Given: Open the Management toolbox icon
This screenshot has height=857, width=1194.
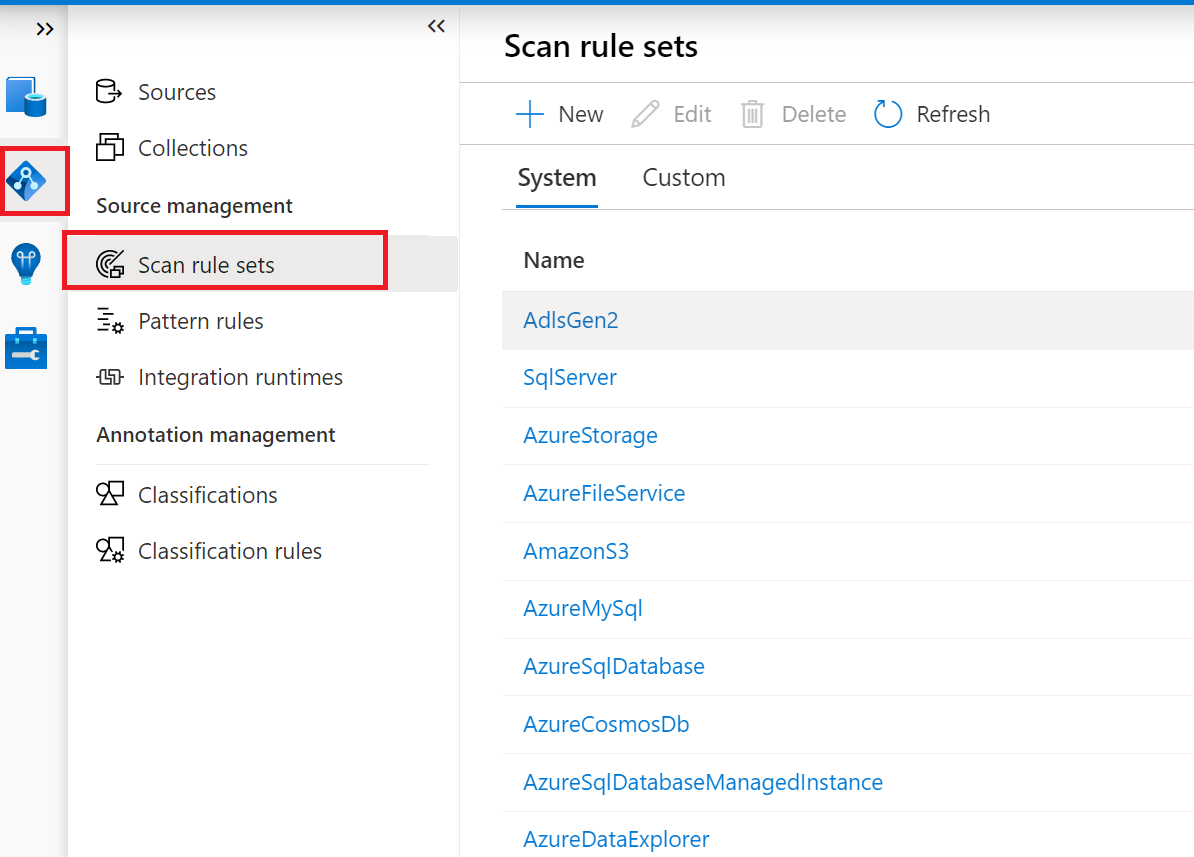Looking at the screenshot, I should pyautogui.click(x=26, y=347).
